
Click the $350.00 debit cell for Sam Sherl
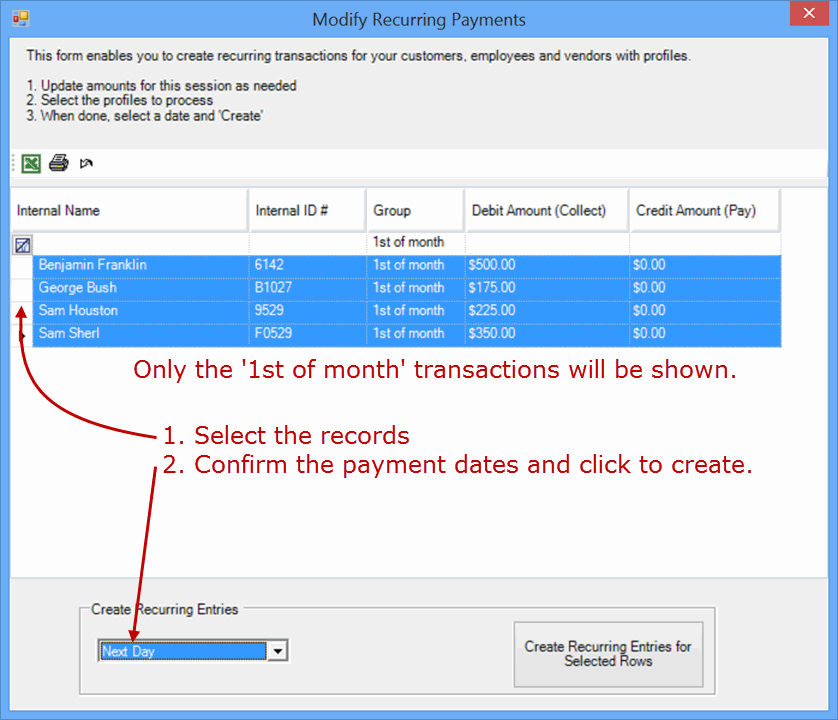545,334
